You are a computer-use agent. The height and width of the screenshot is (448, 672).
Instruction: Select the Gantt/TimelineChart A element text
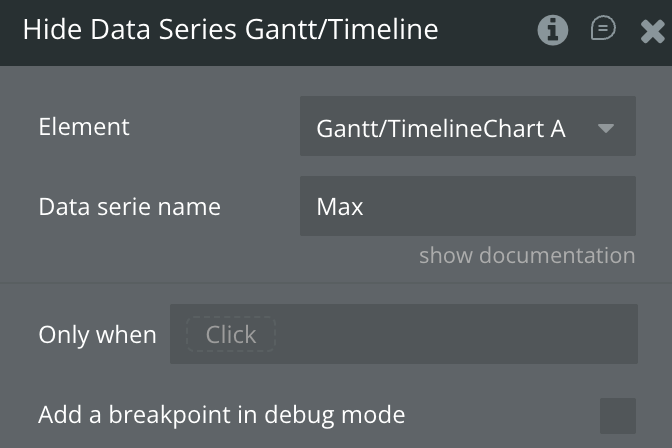point(440,128)
